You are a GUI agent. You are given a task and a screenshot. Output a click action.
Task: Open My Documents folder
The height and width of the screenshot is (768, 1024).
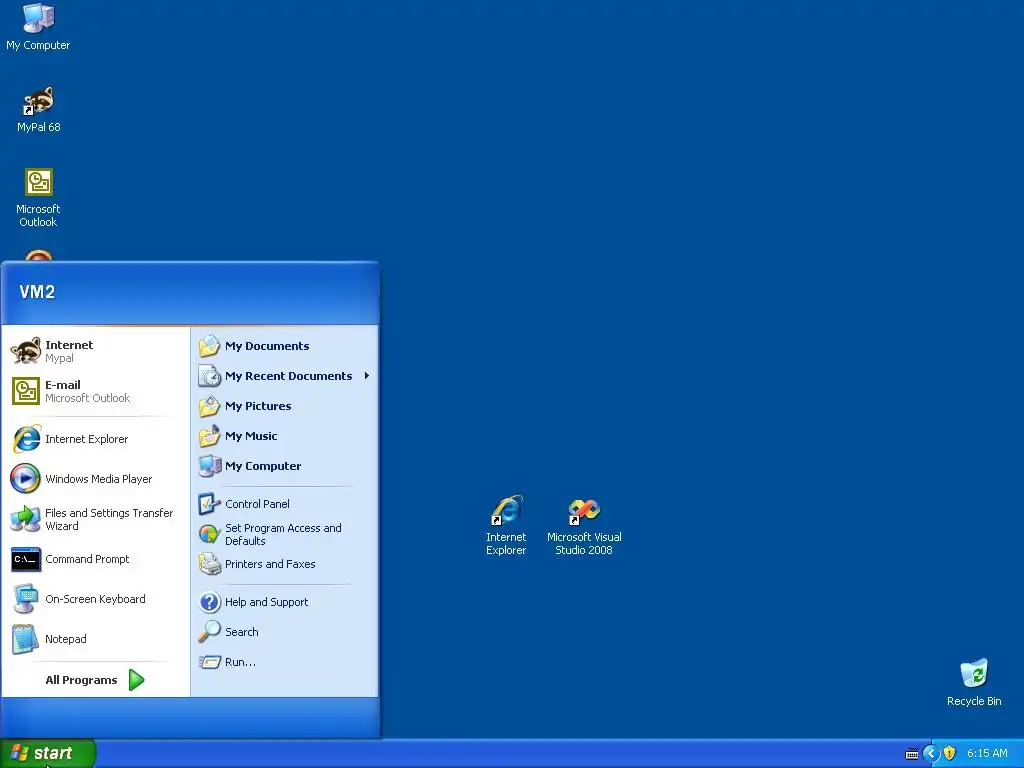[285, 345]
